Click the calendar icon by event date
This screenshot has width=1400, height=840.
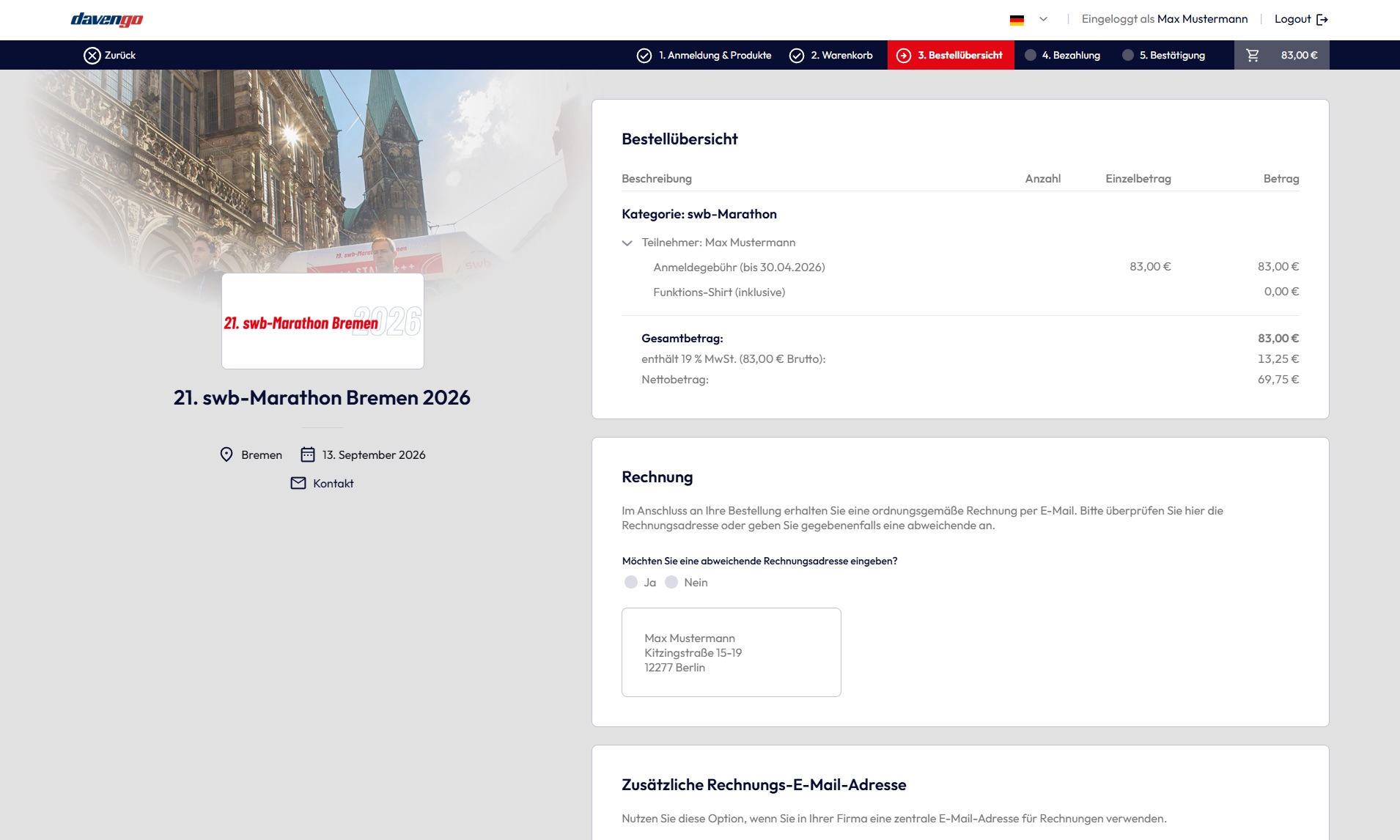308,454
